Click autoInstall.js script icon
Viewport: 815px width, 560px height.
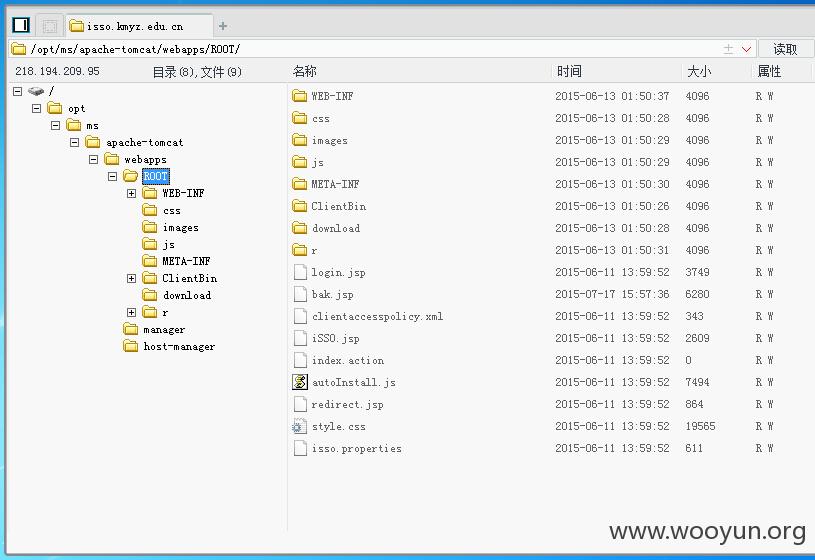pos(299,382)
